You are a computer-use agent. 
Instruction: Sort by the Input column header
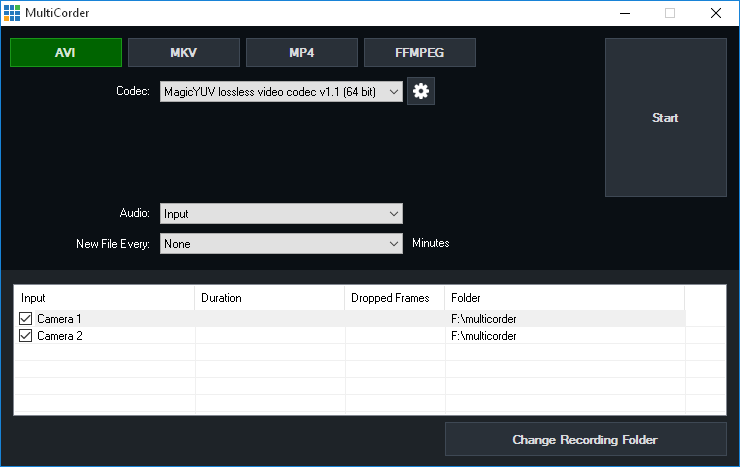[x=104, y=298]
